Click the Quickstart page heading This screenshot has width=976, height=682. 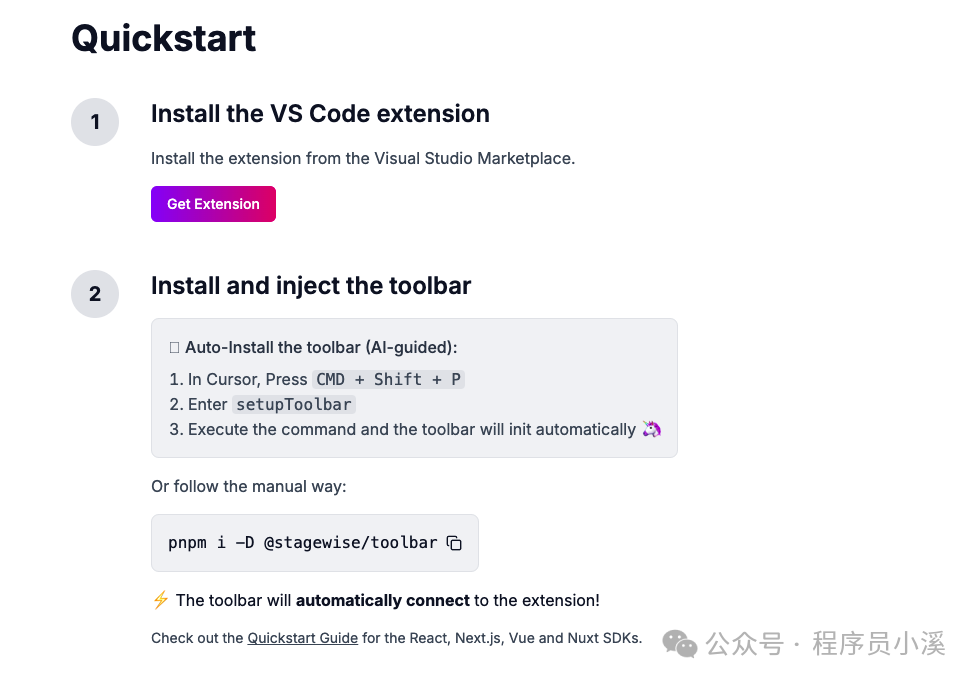click(164, 39)
